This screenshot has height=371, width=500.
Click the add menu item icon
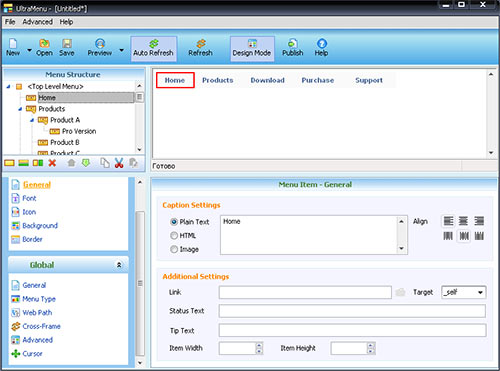pyautogui.click(x=9, y=163)
